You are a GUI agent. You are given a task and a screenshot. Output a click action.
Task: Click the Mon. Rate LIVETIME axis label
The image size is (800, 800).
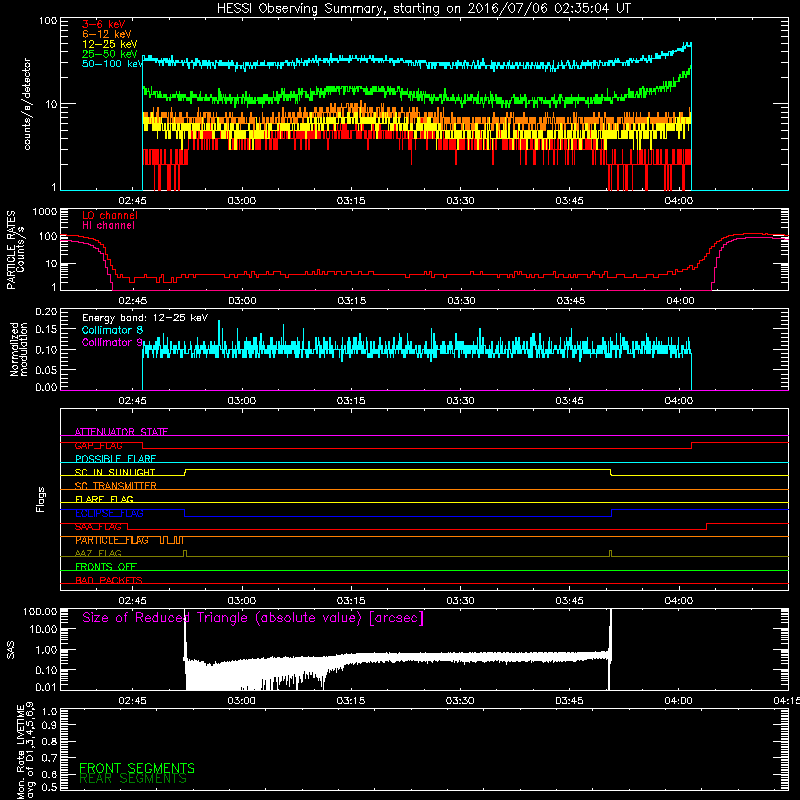[x=25, y=750]
